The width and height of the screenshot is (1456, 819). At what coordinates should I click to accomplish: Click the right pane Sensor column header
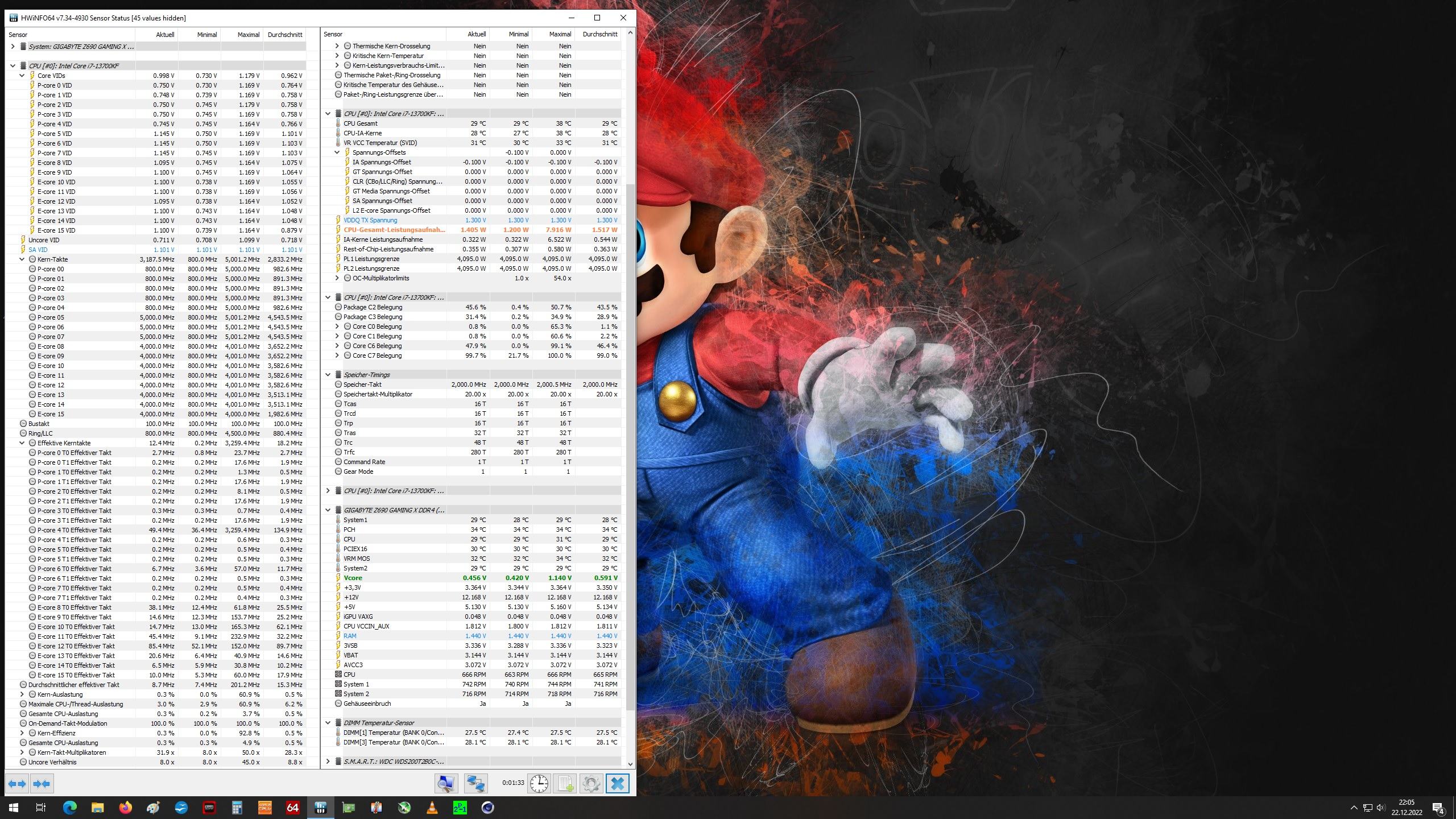[x=383, y=34]
